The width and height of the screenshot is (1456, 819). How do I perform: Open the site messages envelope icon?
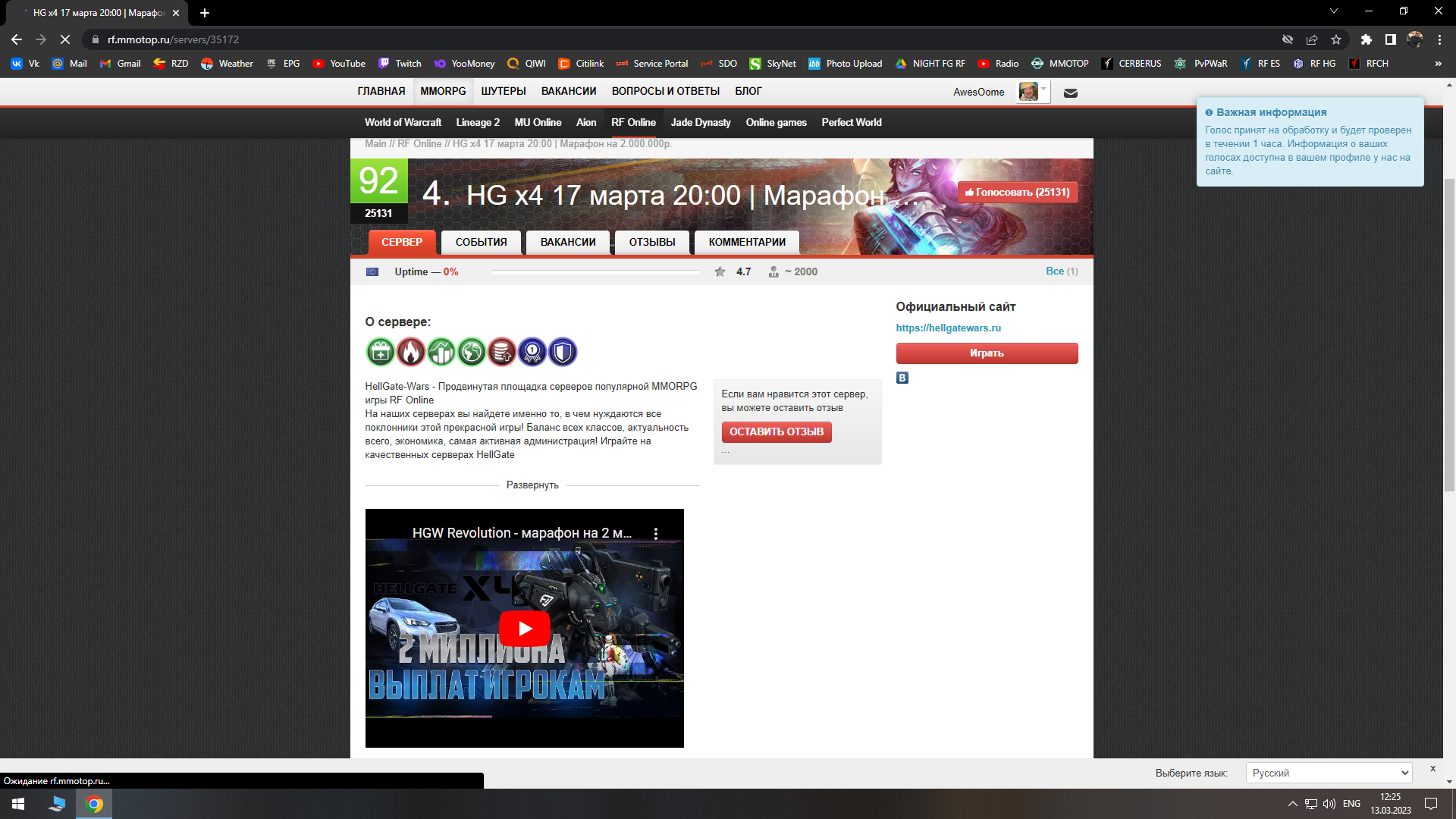click(x=1071, y=93)
